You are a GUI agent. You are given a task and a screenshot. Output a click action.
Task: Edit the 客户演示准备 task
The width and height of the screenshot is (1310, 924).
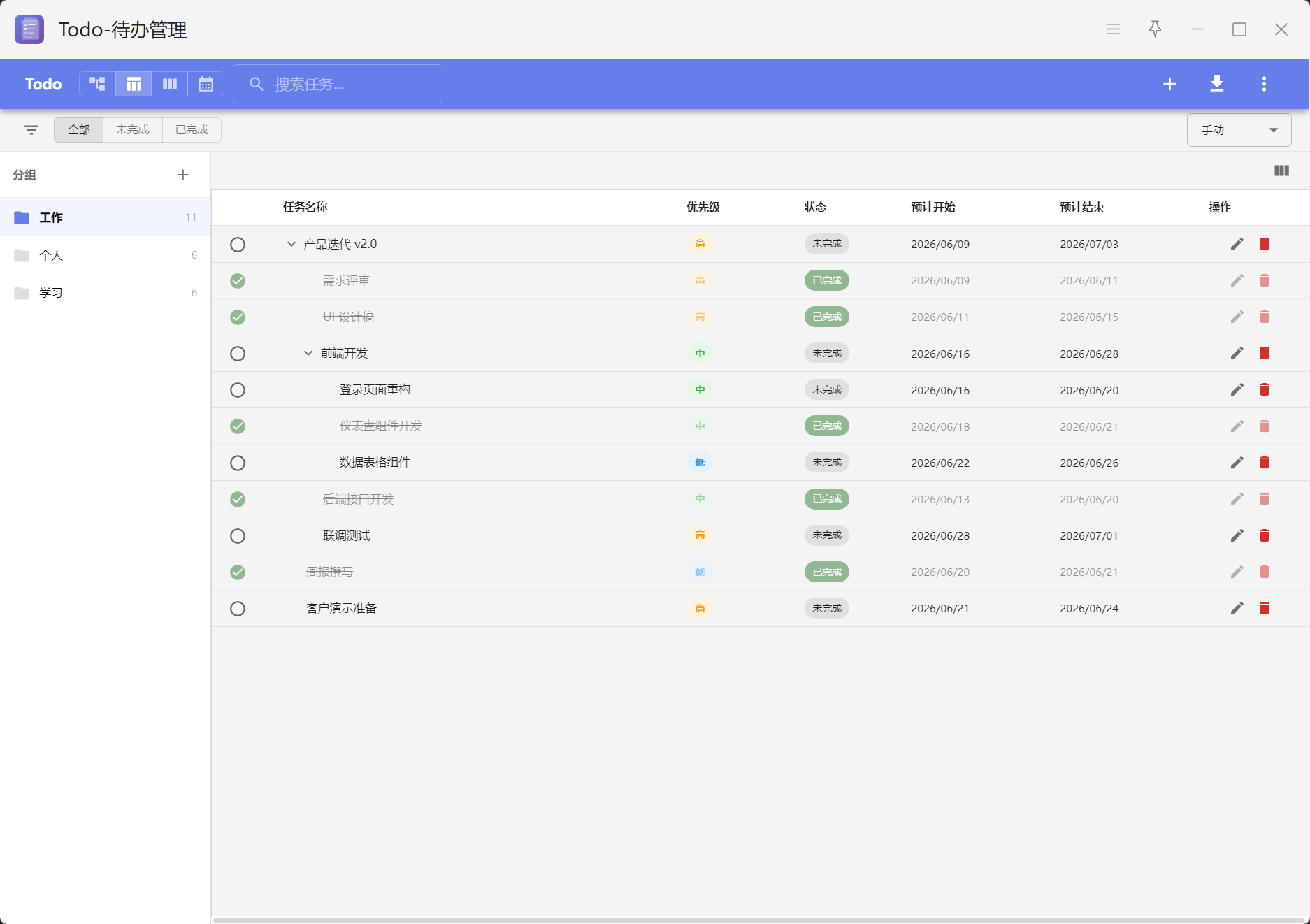coord(1237,608)
